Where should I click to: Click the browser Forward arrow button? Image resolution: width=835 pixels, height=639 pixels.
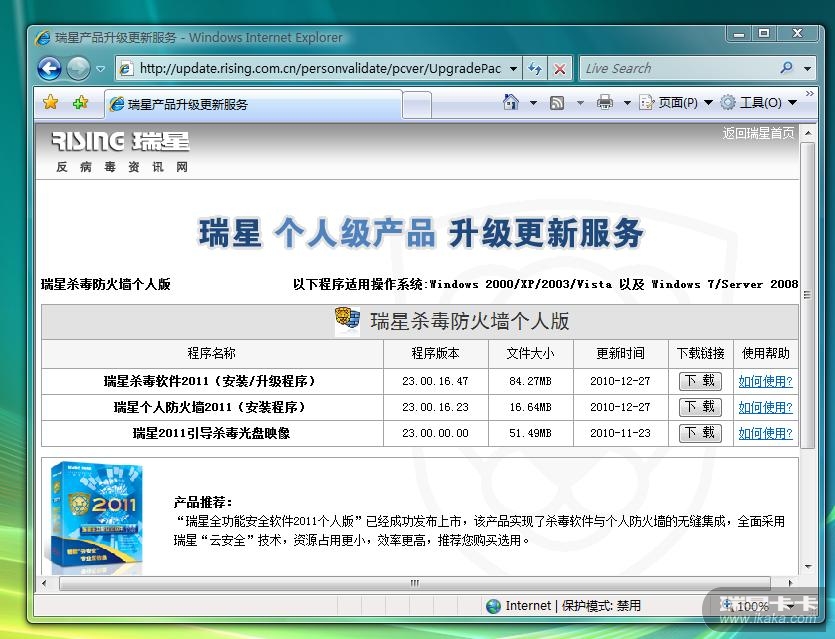78,69
